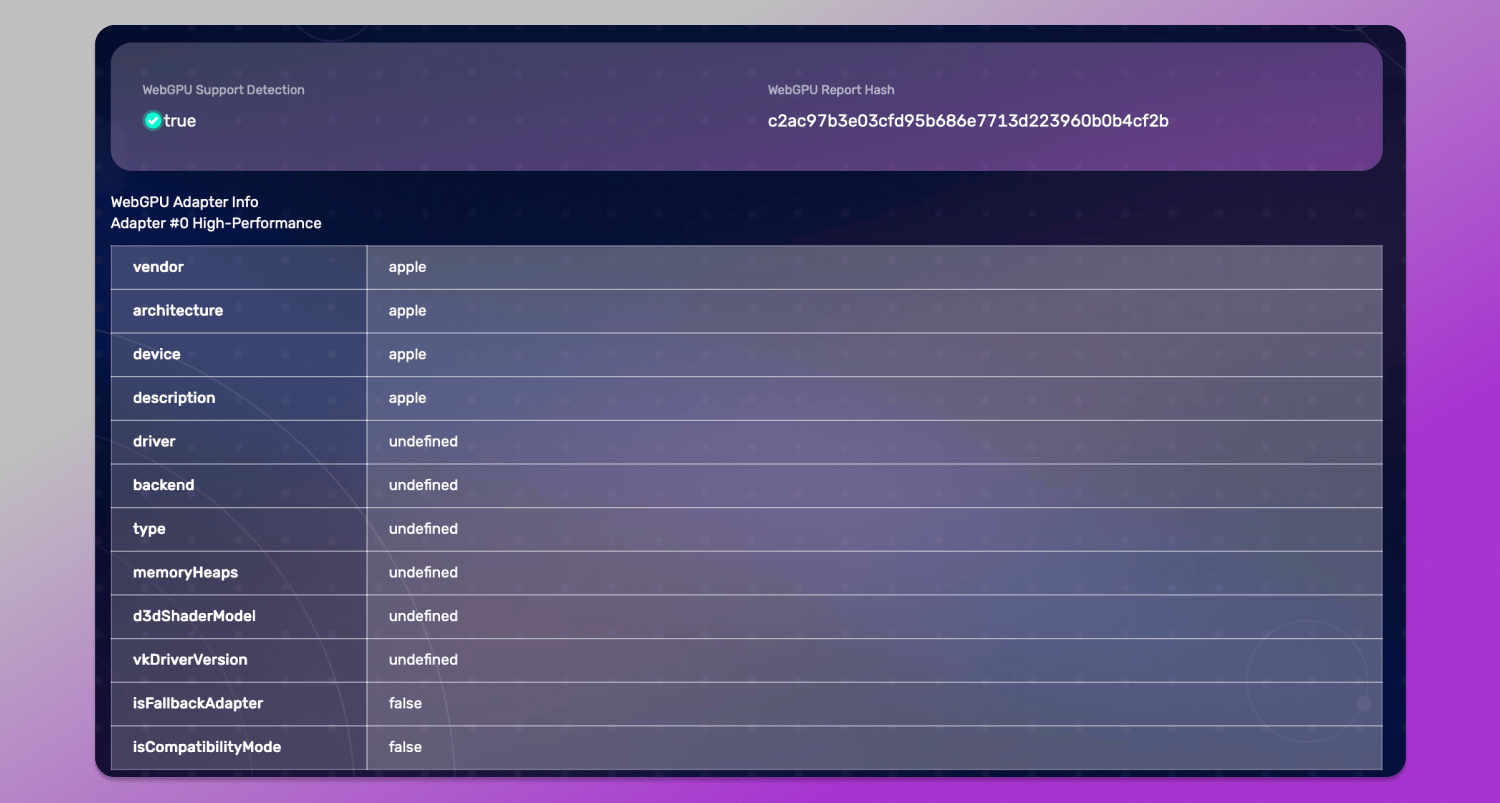Click the driver row showing undefined

click(x=423, y=441)
